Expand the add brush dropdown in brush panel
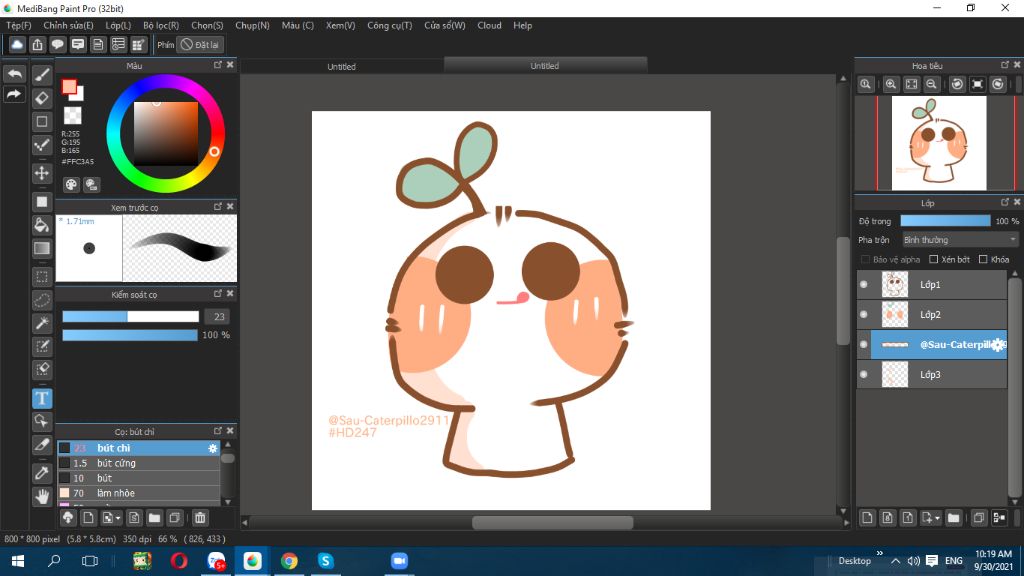The width and height of the screenshot is (1024, 576). point(118,518)
